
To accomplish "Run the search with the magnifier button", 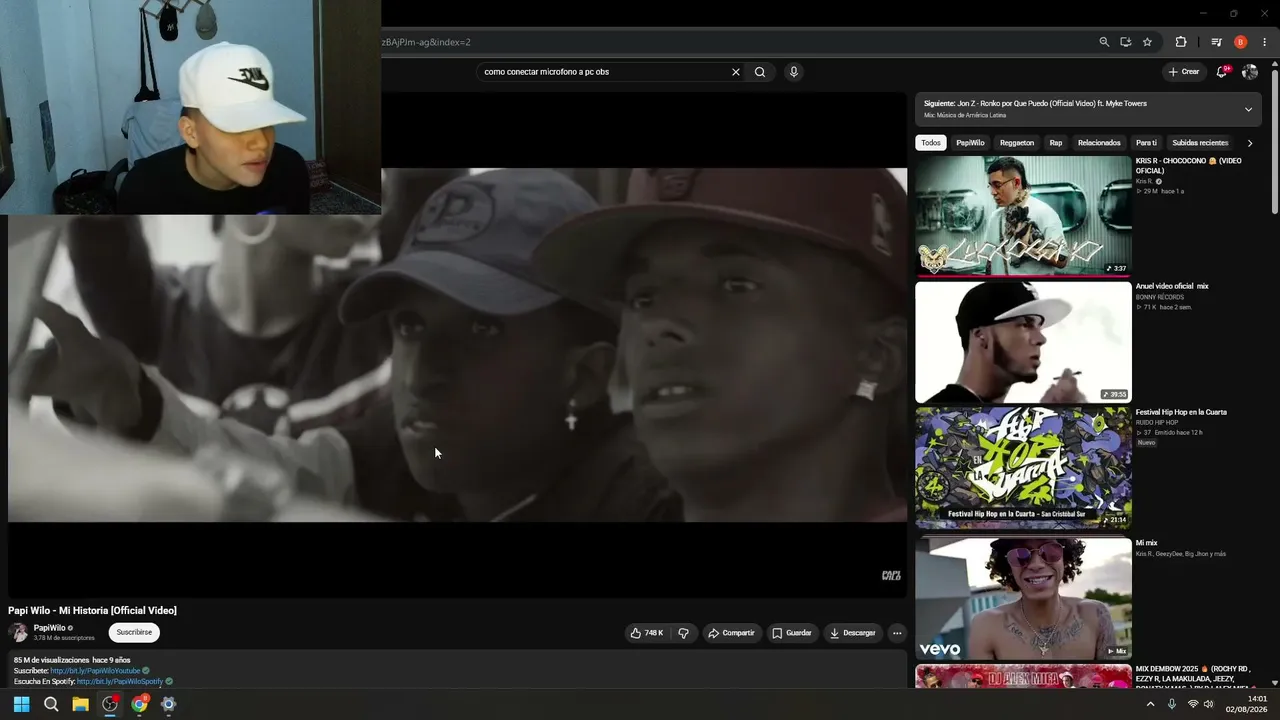I will (x=760, y=72).
